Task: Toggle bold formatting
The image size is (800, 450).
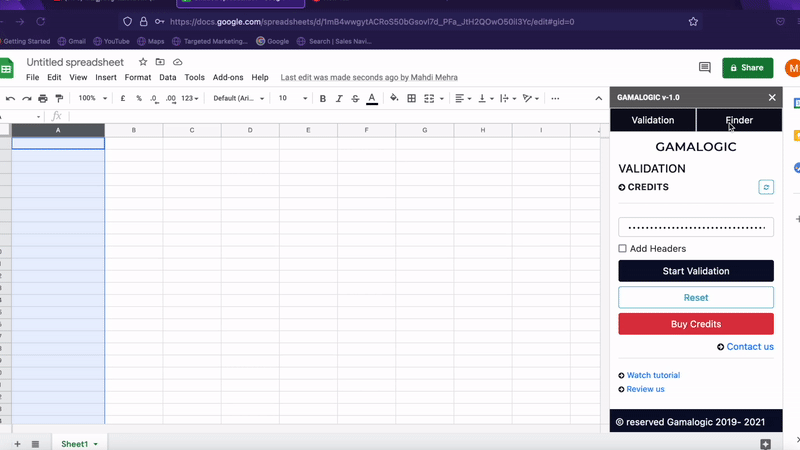Action: click(322, 98)
